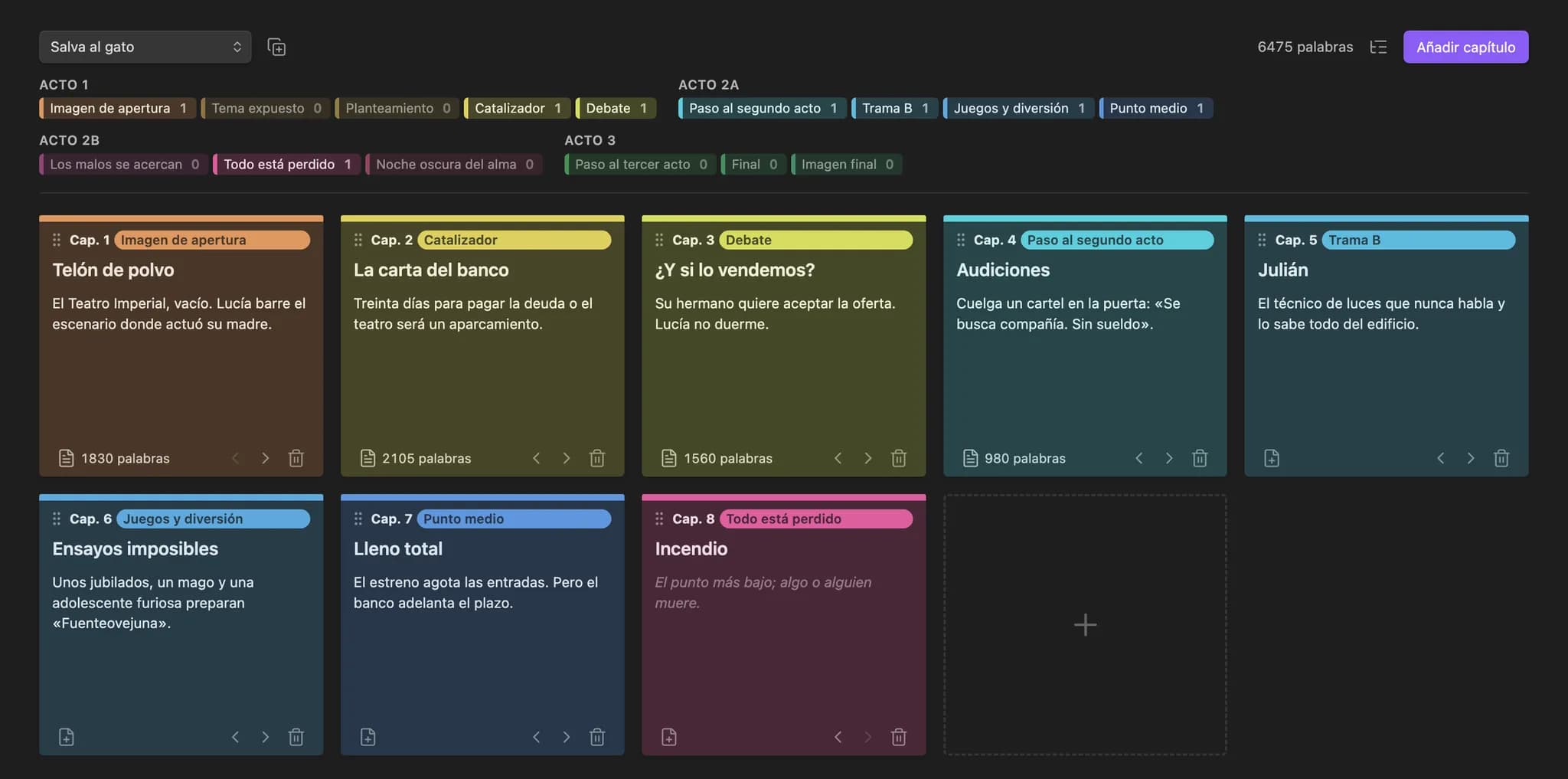Image resolution: width=1568 pixels, height=779 pixels.
Task: Move Lleno total card to the right
Action: coord(567,737)
